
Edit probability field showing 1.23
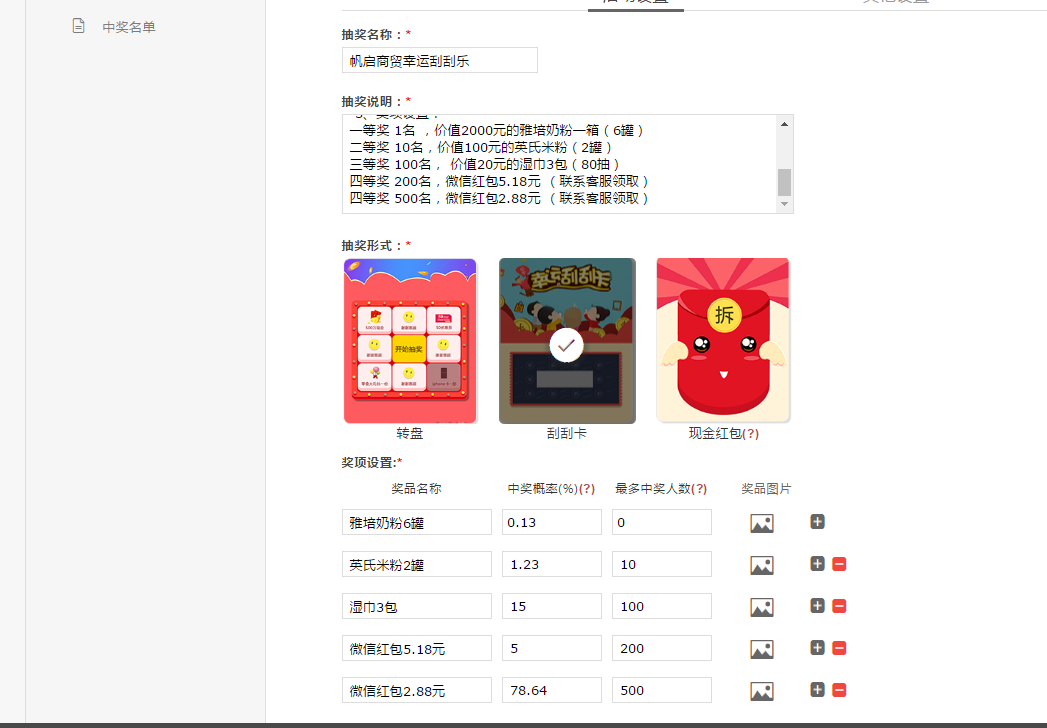coord(552,564)
